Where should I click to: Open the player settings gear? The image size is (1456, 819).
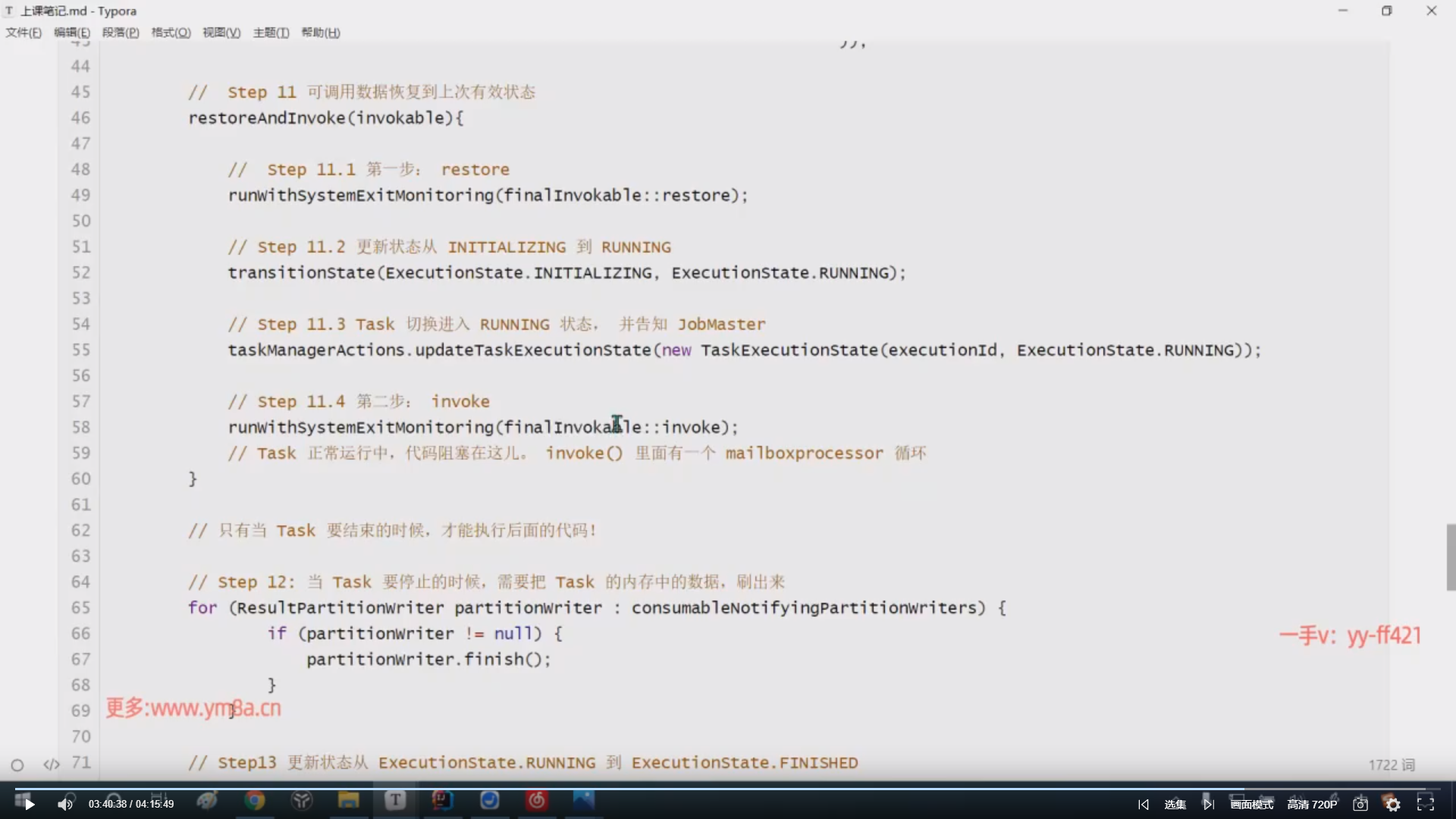(1393, 804)
